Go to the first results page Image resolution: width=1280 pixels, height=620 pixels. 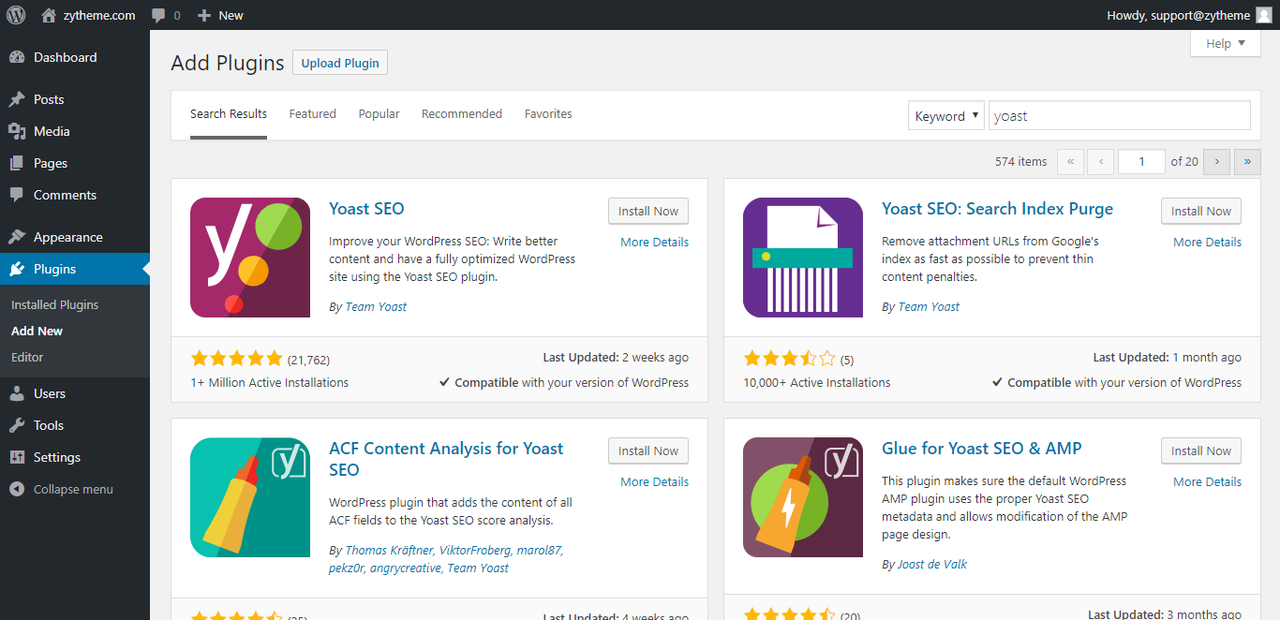click(x=1070, y=161)
